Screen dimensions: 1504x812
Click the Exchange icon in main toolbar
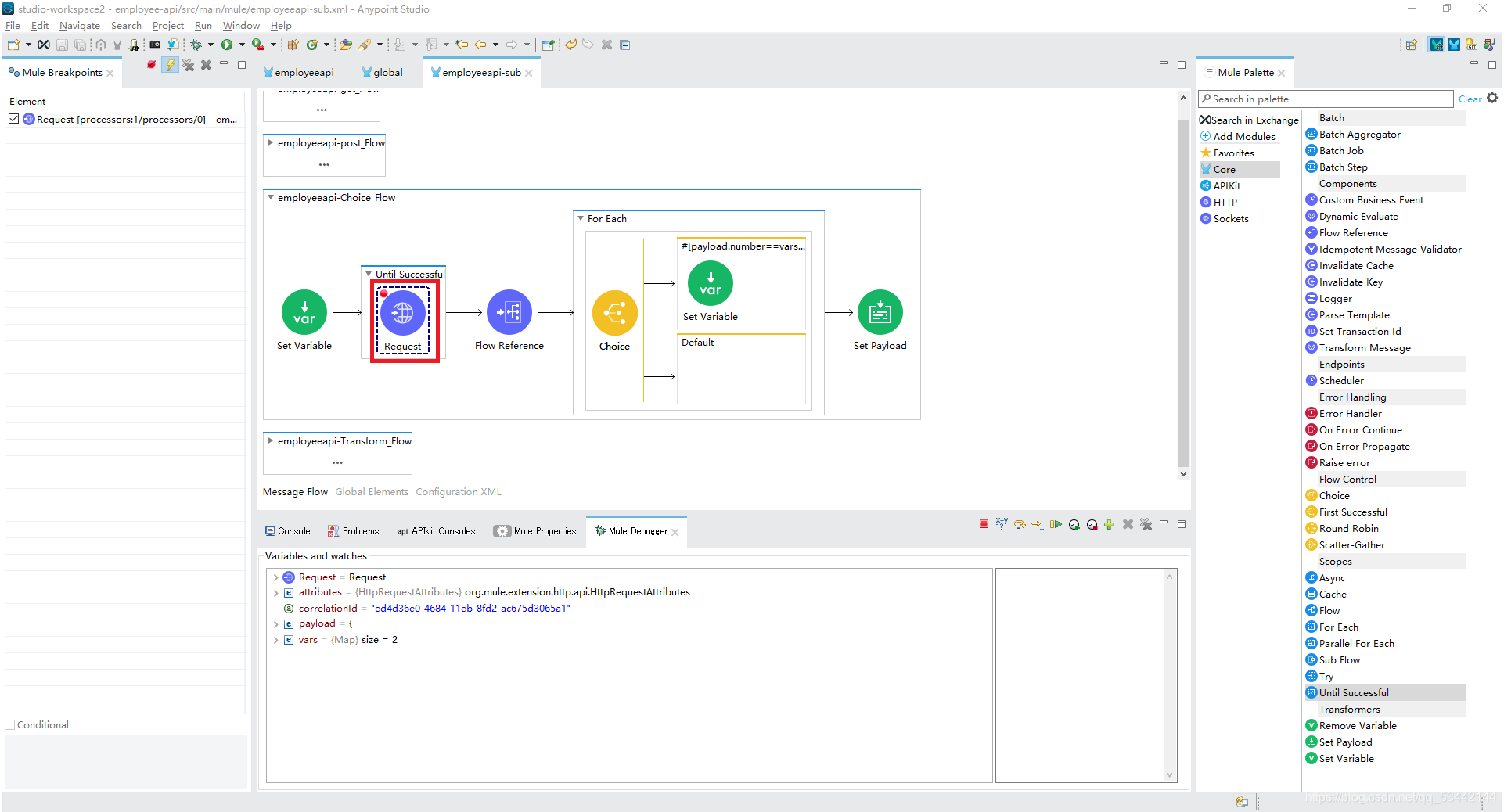tap(44, 45)
